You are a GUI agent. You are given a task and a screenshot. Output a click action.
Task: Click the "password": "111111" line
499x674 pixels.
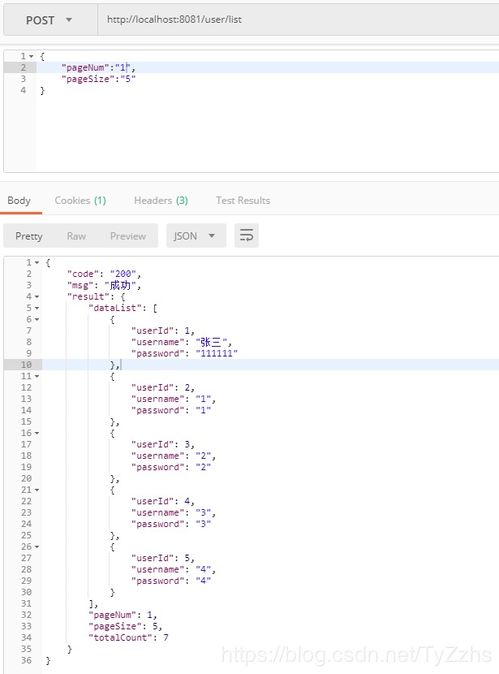tap(184, 353)
